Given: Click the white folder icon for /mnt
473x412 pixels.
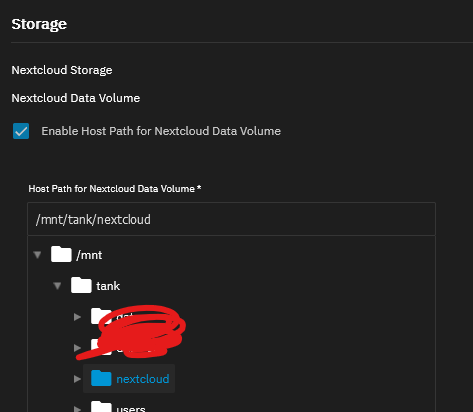Looking at the screenshot, I should coord(61,254).
